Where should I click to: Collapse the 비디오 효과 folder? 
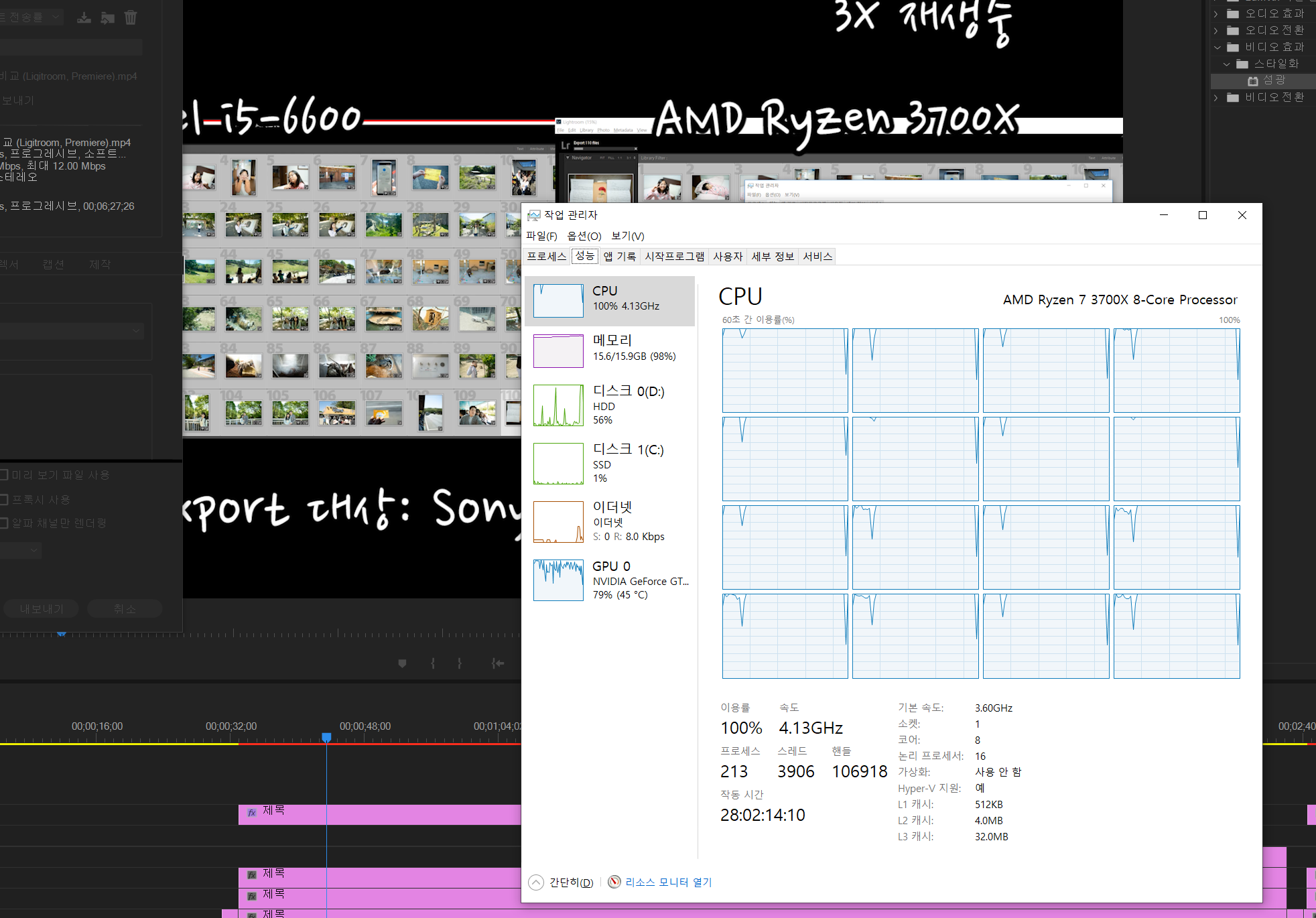click(1217, 47)
